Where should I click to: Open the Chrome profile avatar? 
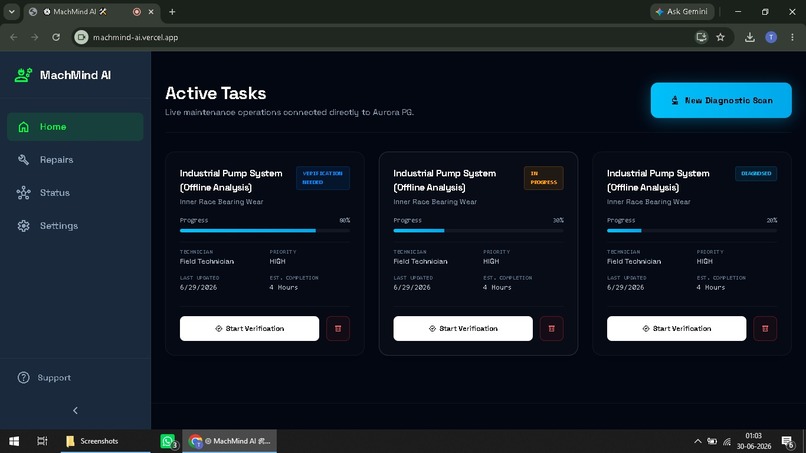coord(771,37)
